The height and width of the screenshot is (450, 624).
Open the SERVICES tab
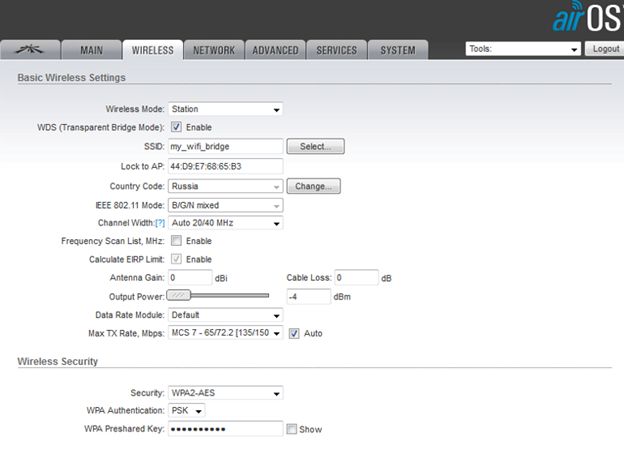(337, 50)
